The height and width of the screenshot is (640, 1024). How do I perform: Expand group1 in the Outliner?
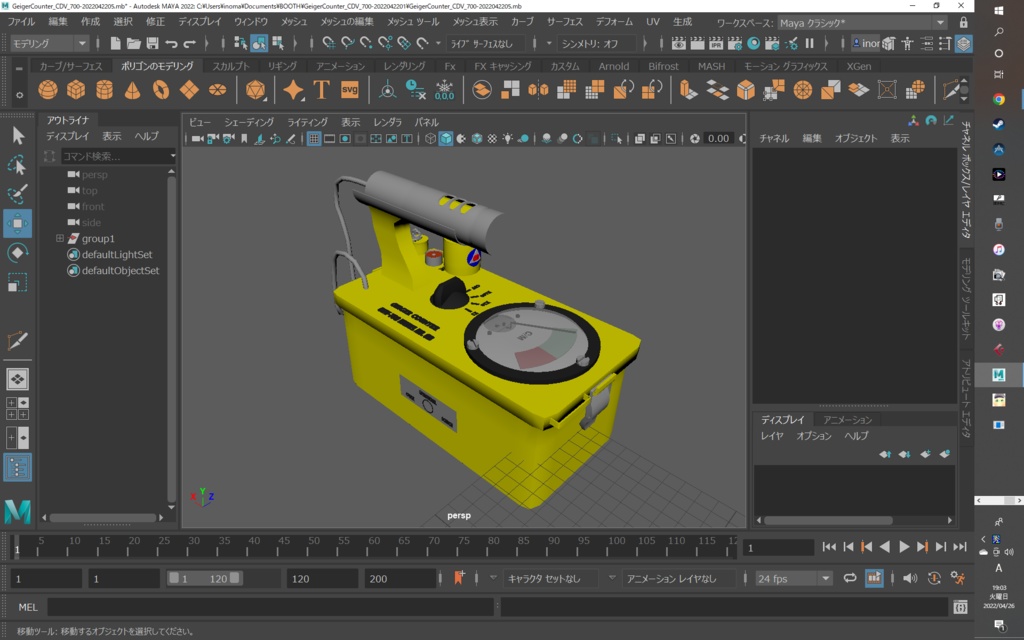[x=60, y=238]
